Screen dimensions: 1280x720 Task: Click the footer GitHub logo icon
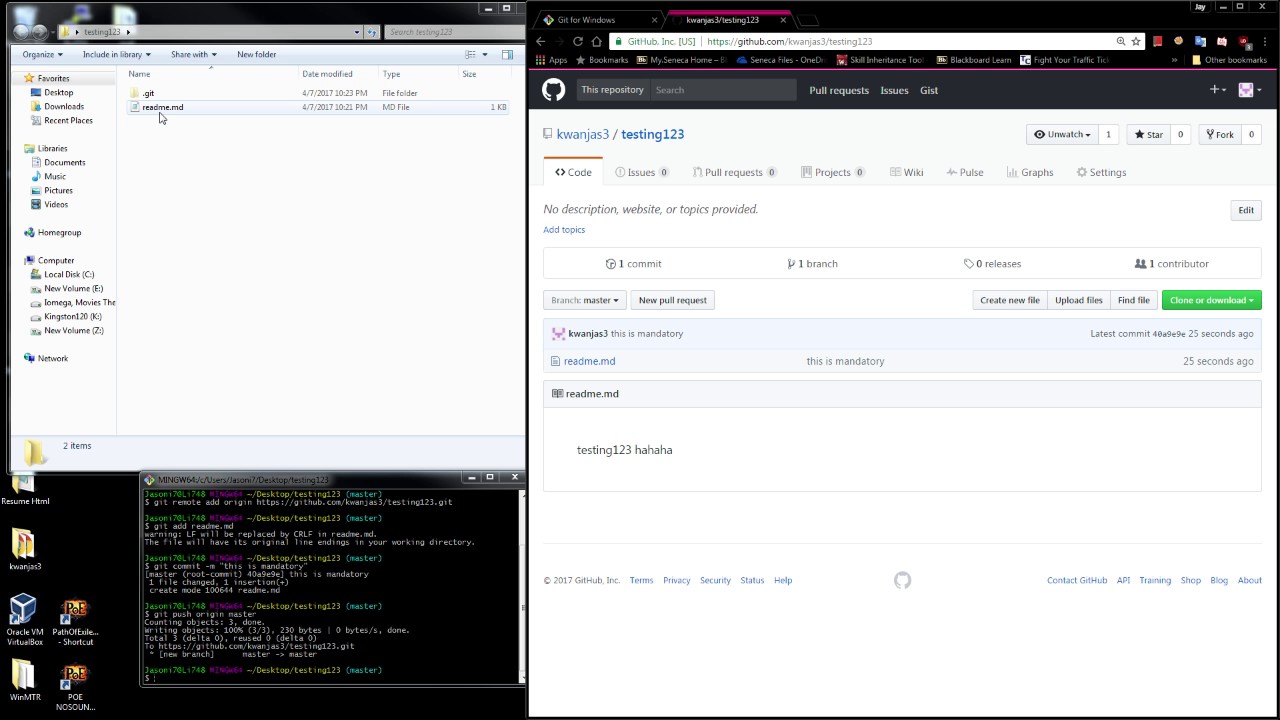(902, 581)
